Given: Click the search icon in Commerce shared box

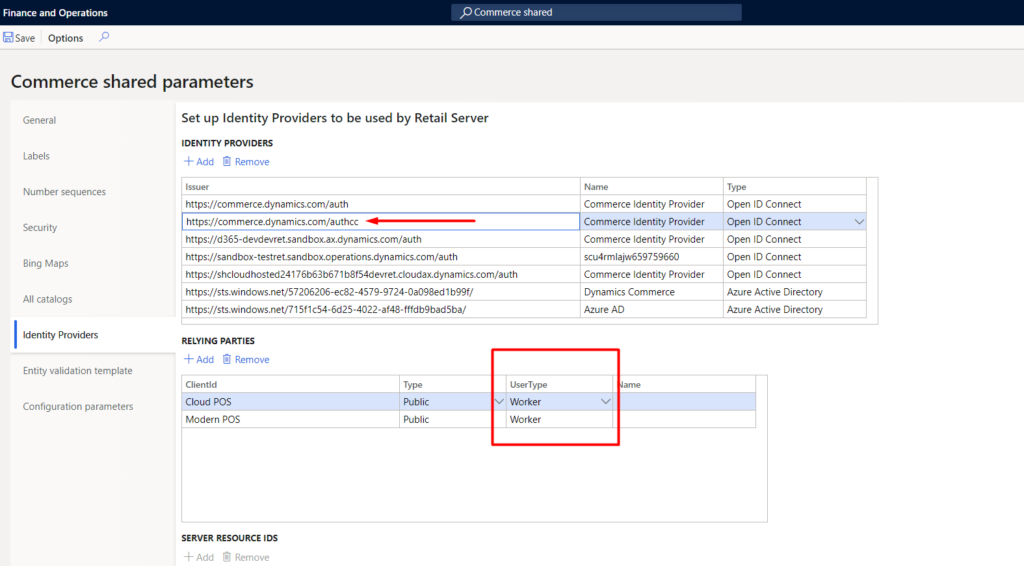Looking at the screenshot, I should [466, 12].
